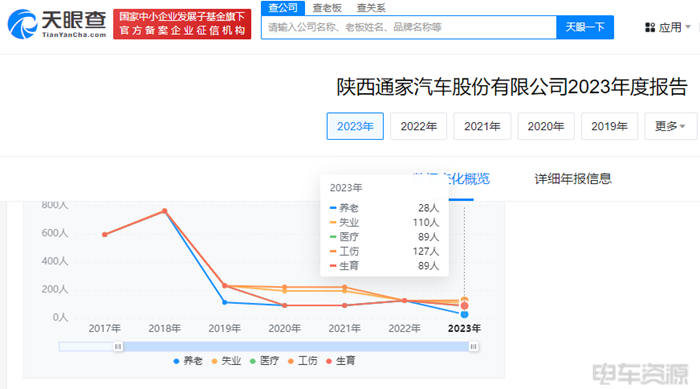This screenshot has width=700, height=389.
Task: Toggle the 工伤 legend series
Action: (x=303, y=361)
